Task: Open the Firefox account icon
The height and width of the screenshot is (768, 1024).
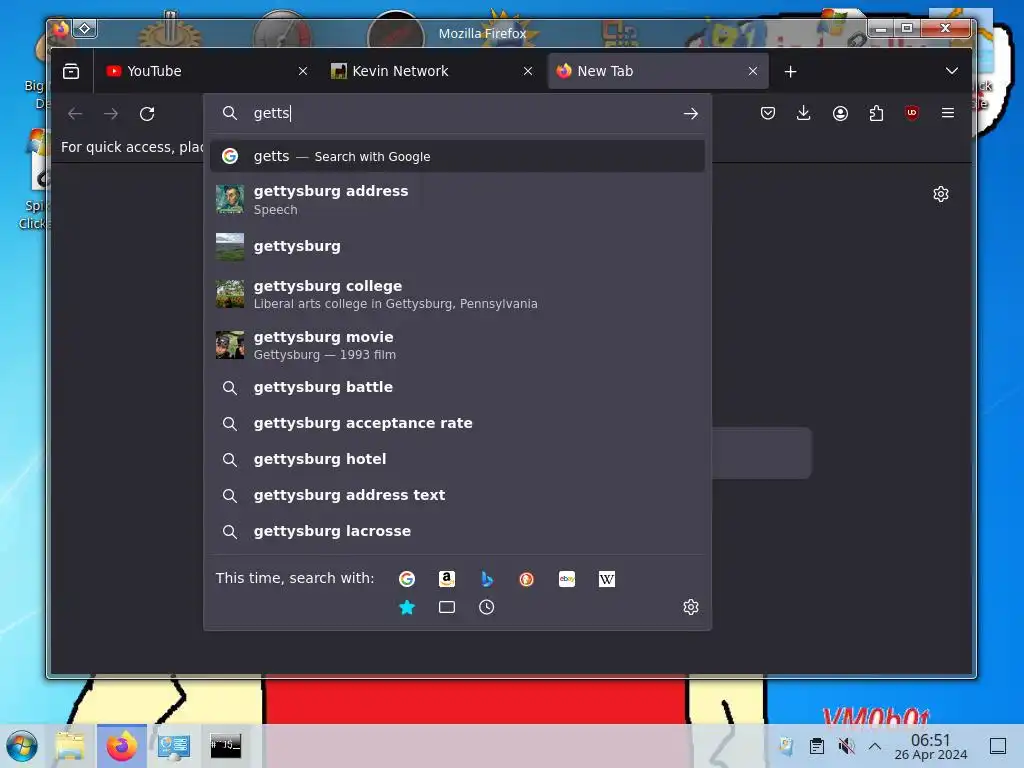Action: pyautogui.click(x=840, y=113)
